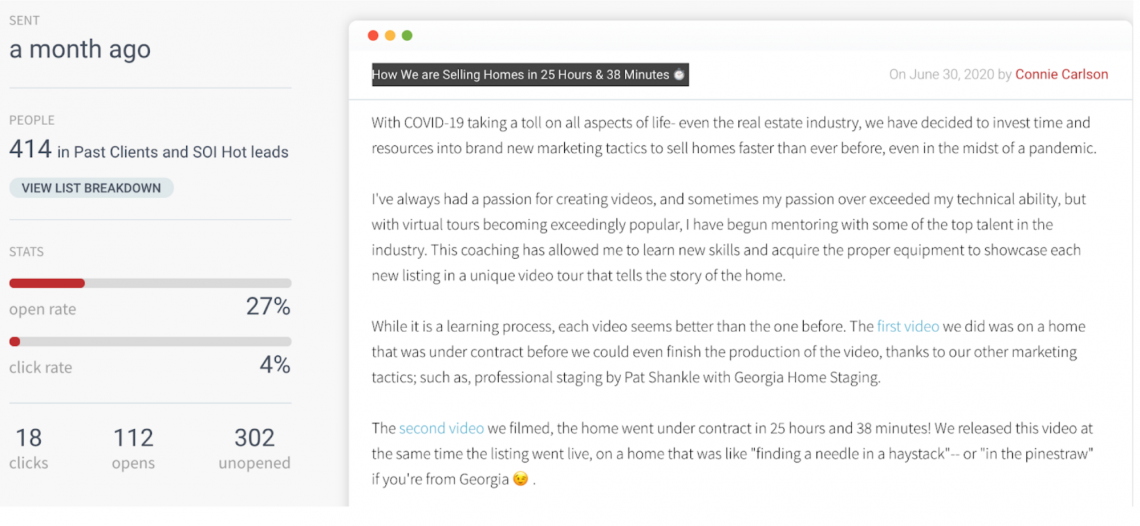Click the 'a month ago' sent time
Screen dimensions: 1140x526
[x=80, y=49]
